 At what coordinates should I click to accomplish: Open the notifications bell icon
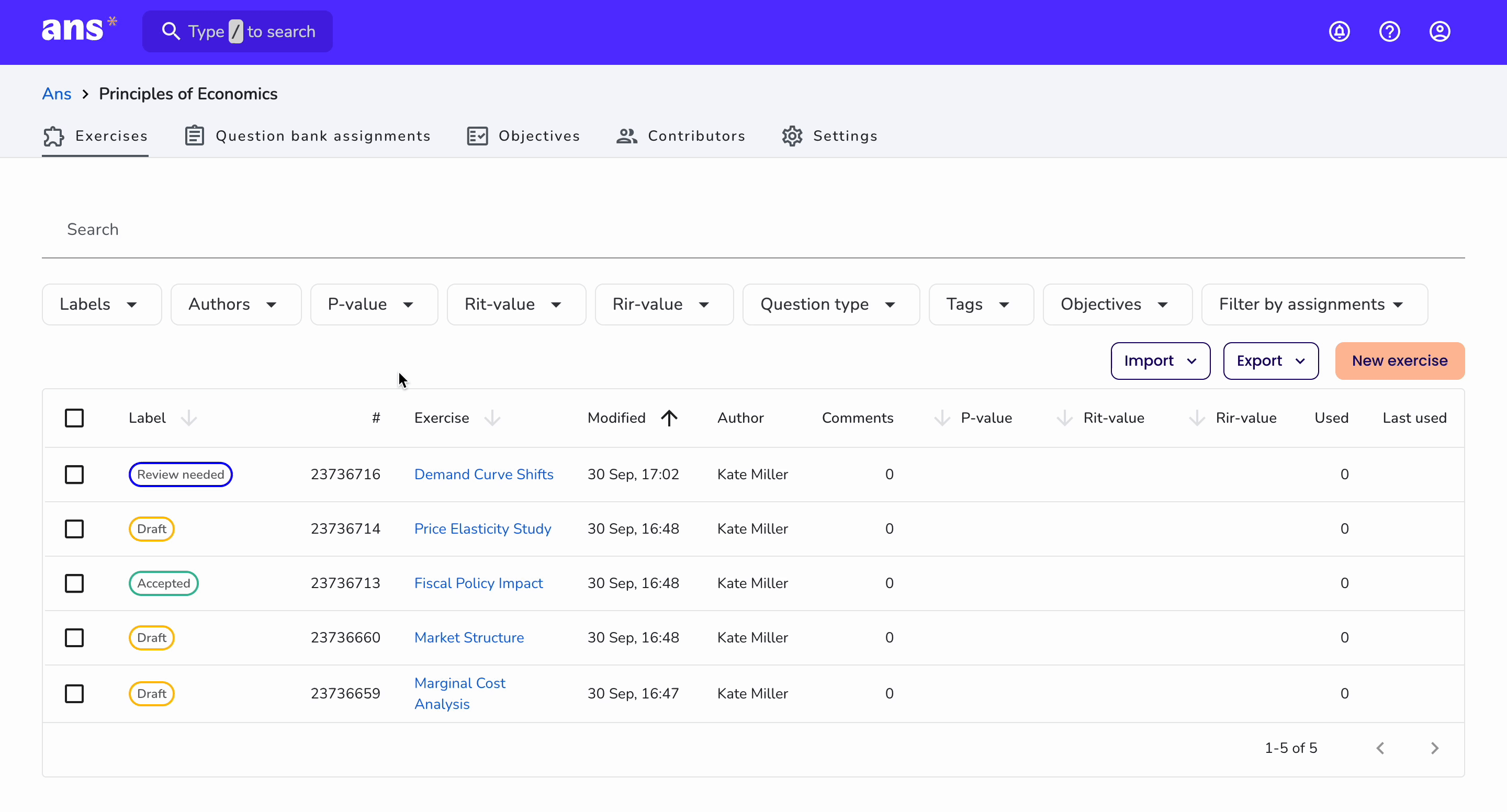[1339, 31]
